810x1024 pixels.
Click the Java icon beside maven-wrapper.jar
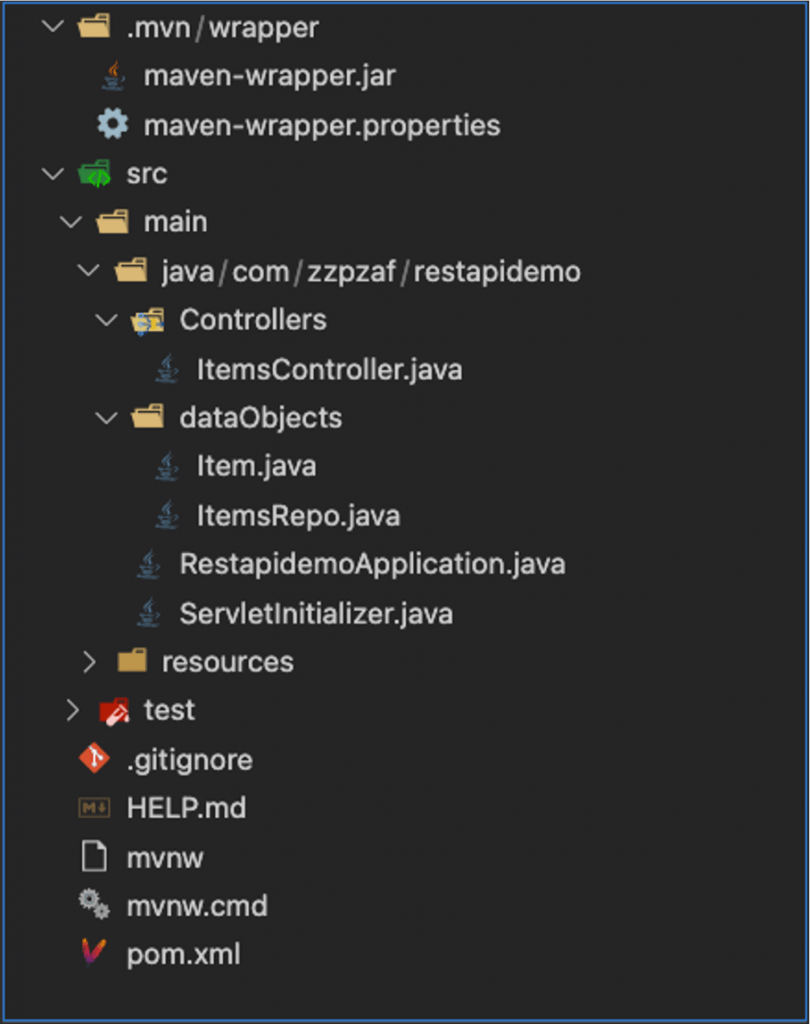(114, 75)
